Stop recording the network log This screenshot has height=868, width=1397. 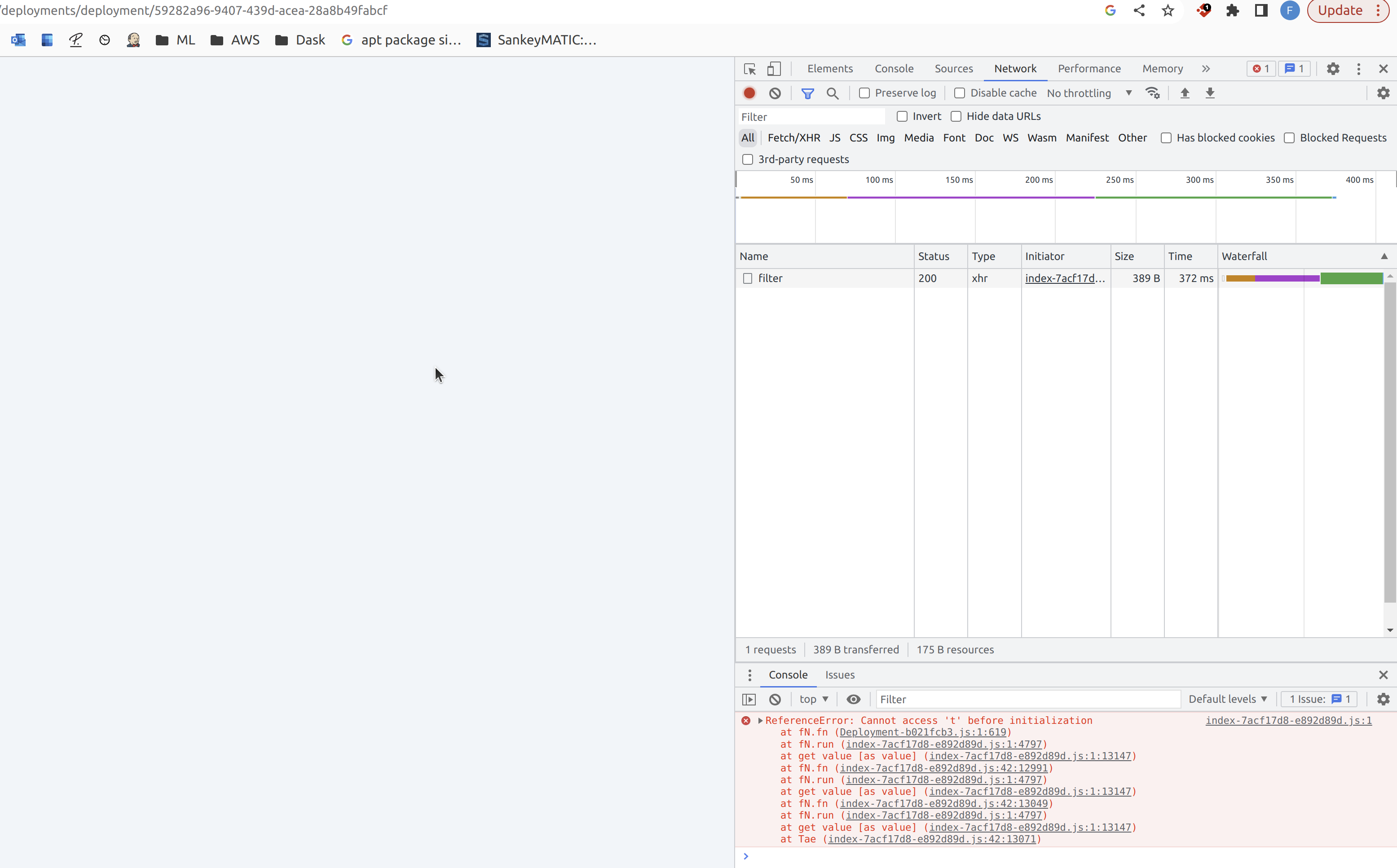(749, 93)
